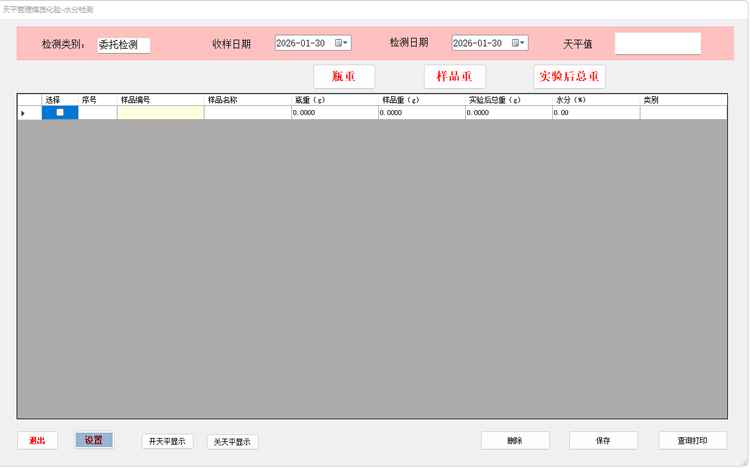Select the 样品名称 cell in the first row

click(247, 113)
